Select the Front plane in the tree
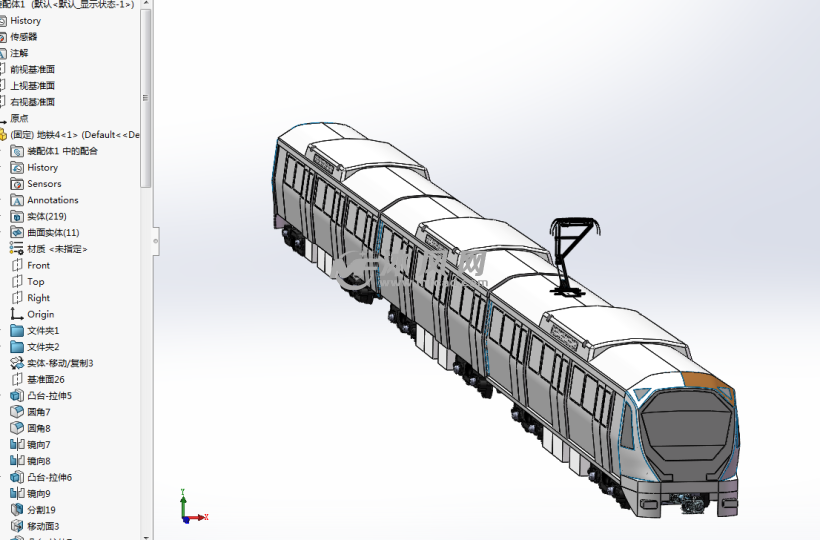 (38, 265)
